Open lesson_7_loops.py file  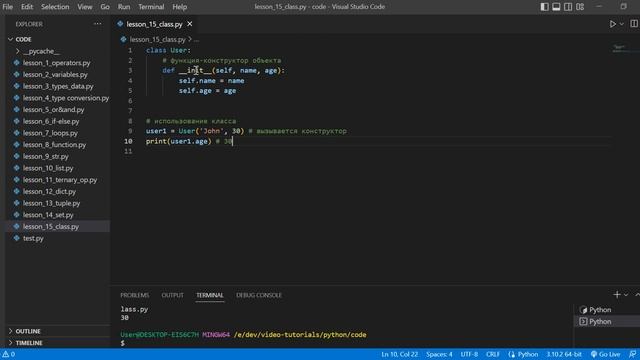(50, 133)
